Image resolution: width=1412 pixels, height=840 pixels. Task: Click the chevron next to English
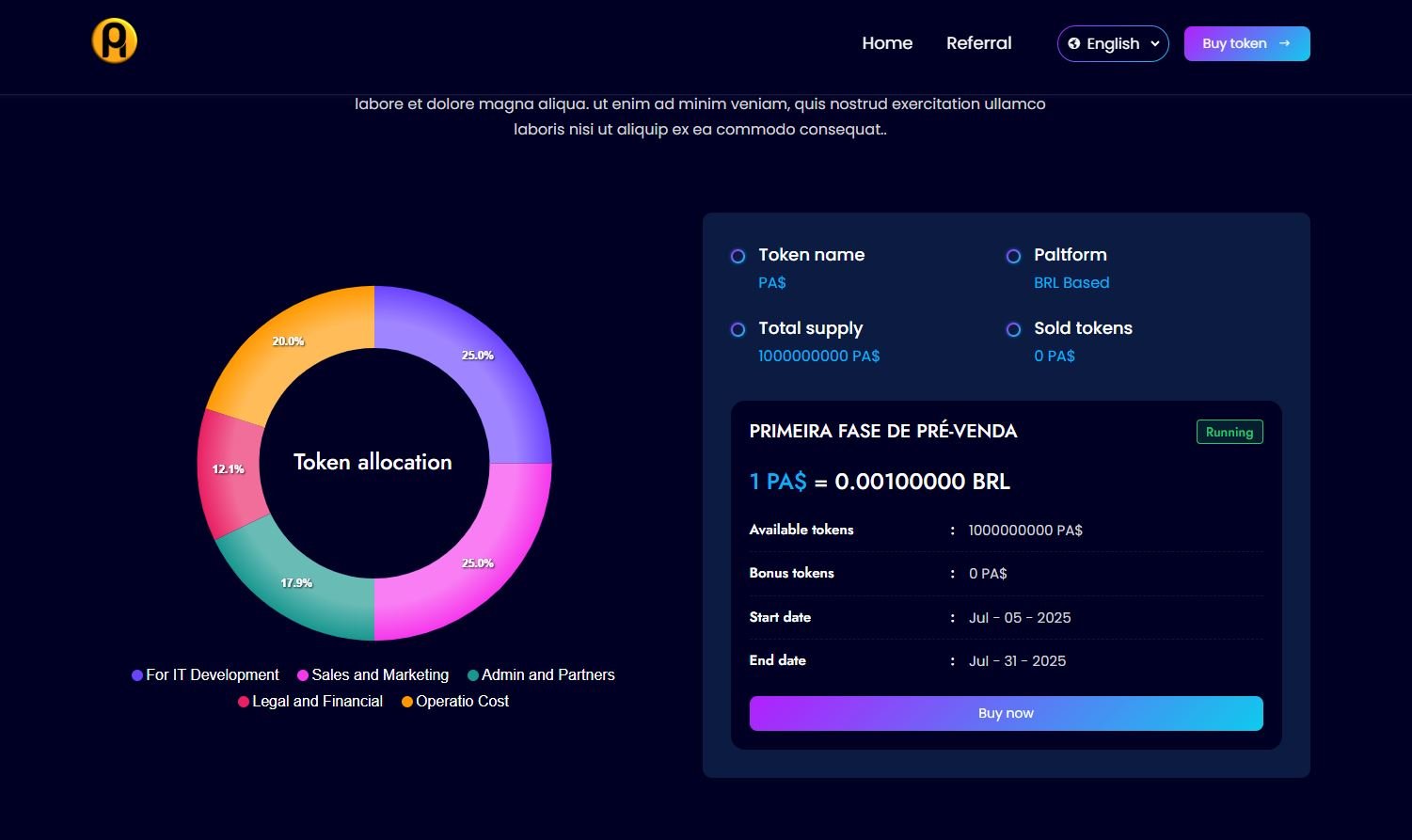pyautogui.click(x=1153, y=43)
